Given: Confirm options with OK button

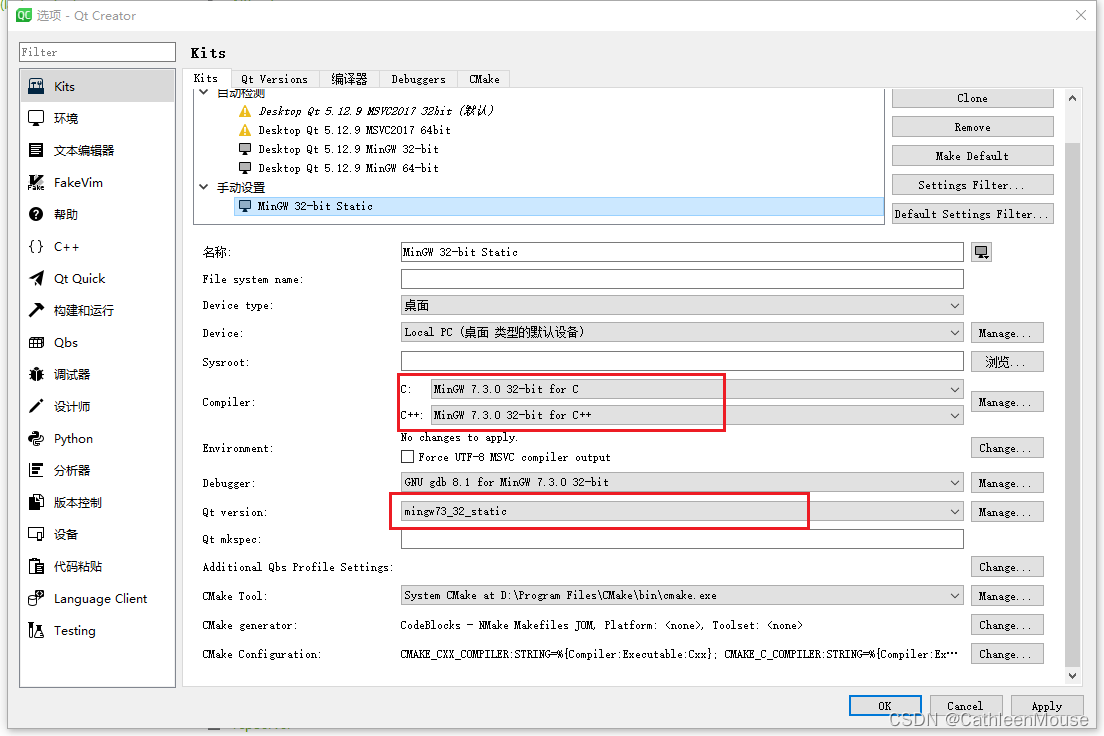Looking at the screenshot, I should [x=885, y=706].
